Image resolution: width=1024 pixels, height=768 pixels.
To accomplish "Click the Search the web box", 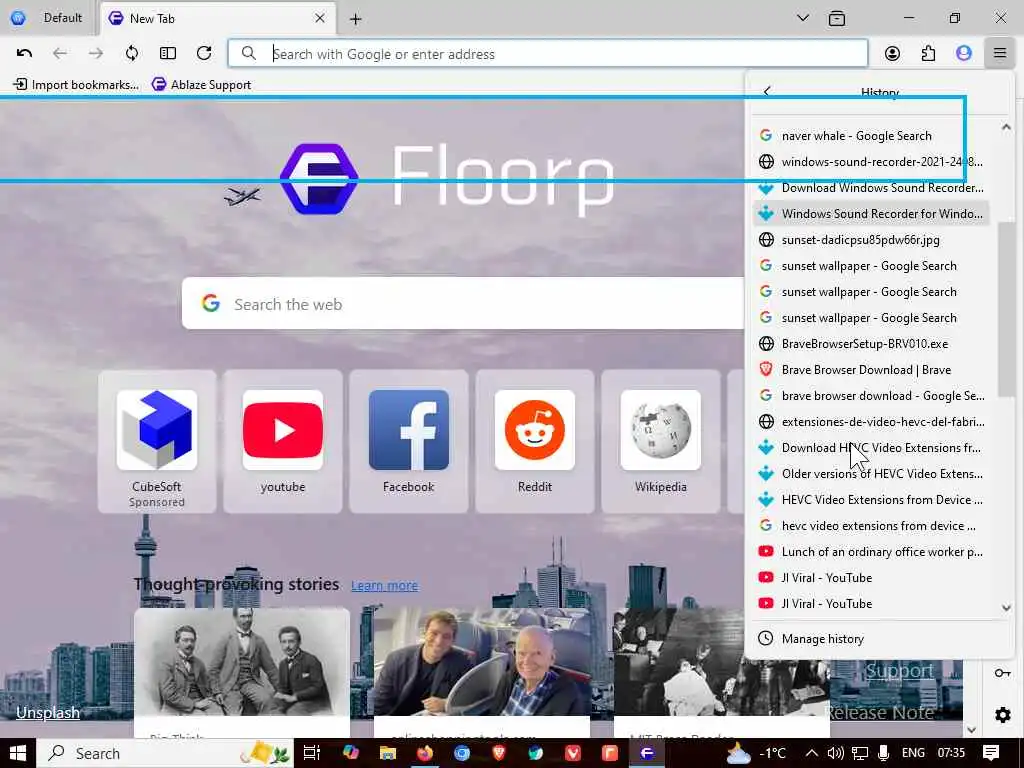I will [462, 304].
